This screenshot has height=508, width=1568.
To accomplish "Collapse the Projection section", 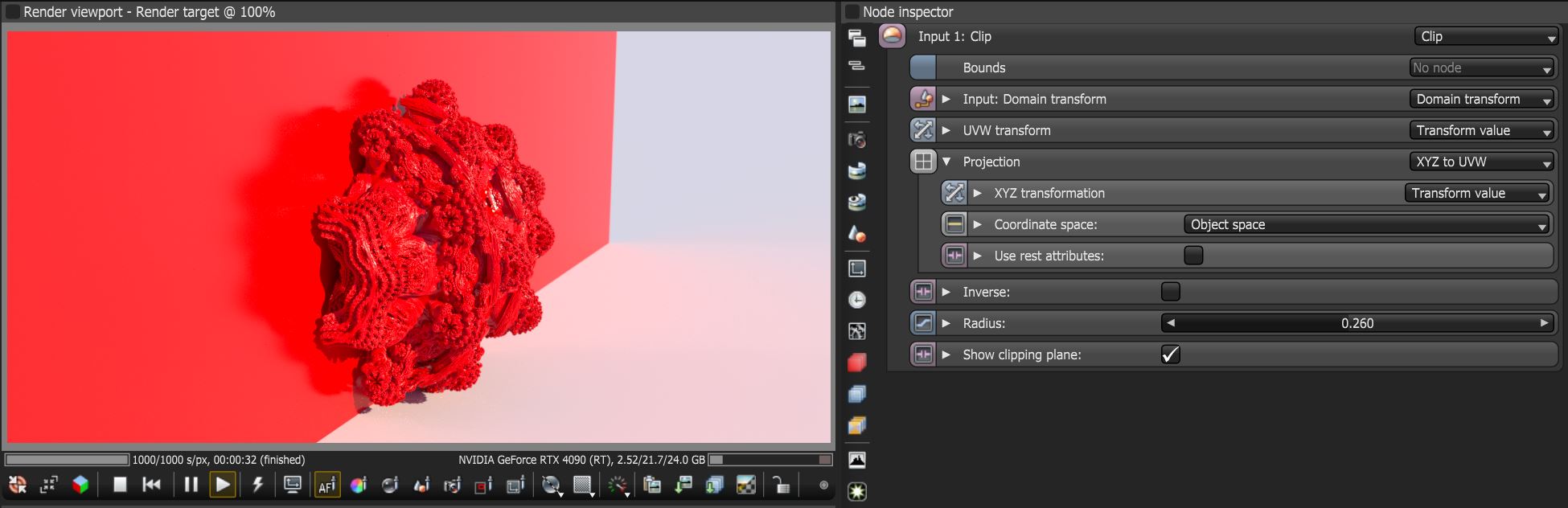I will click(946, 162).
